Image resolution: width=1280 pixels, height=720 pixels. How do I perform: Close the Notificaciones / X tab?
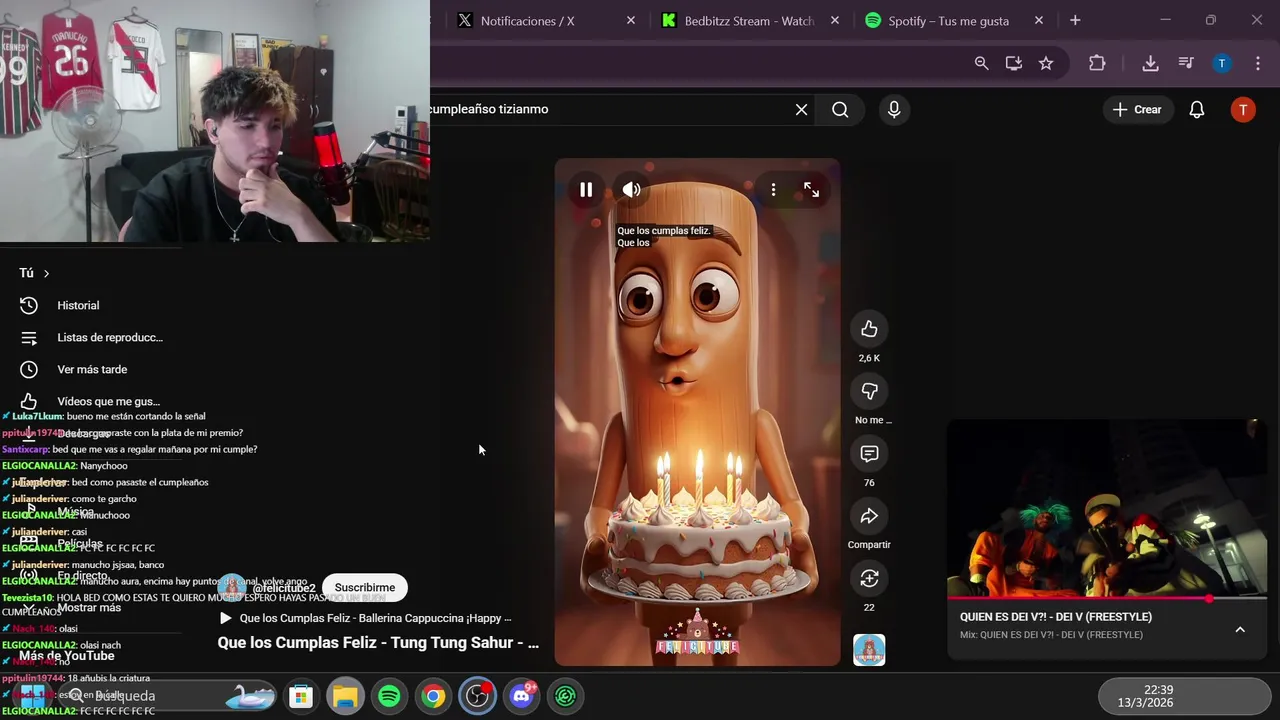click(630, 20)
